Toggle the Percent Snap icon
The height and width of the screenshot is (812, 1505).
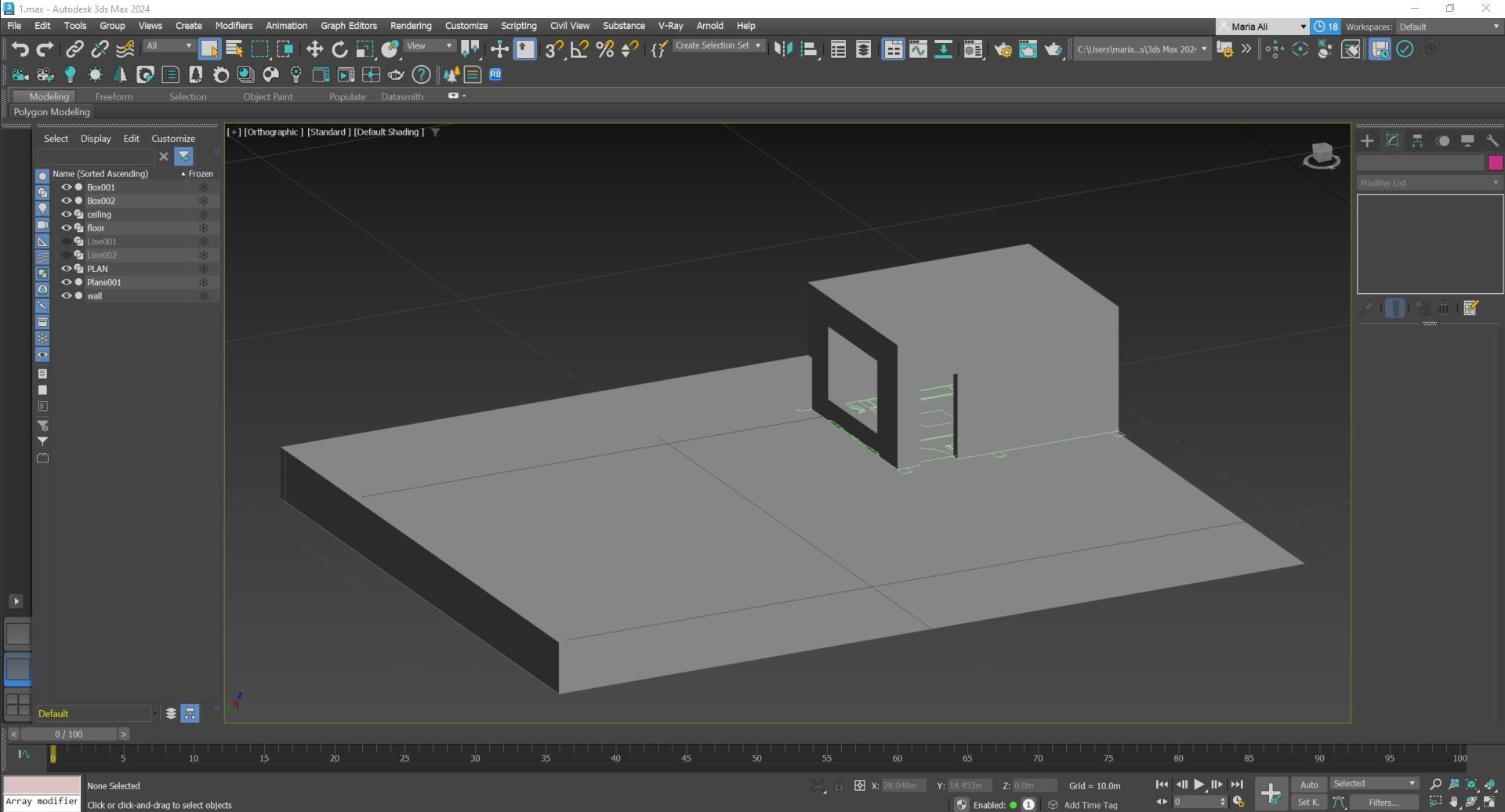pyautogui.click(x=605, y=49)
